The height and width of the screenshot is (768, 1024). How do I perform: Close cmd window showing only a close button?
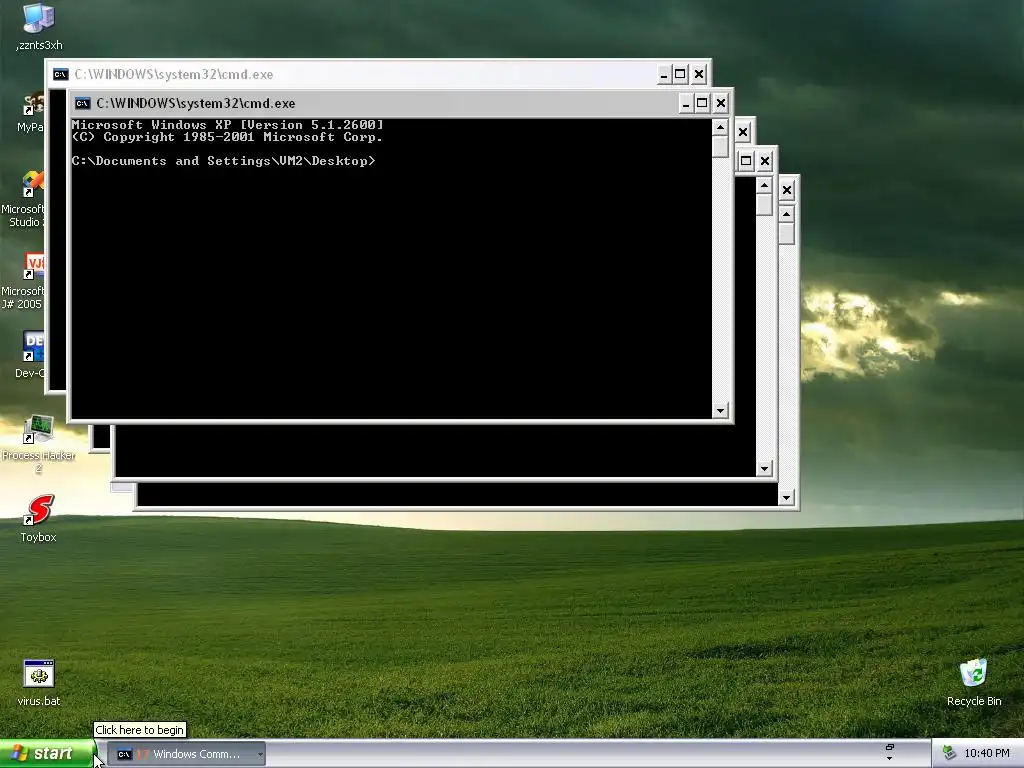(x=743, y=132)
